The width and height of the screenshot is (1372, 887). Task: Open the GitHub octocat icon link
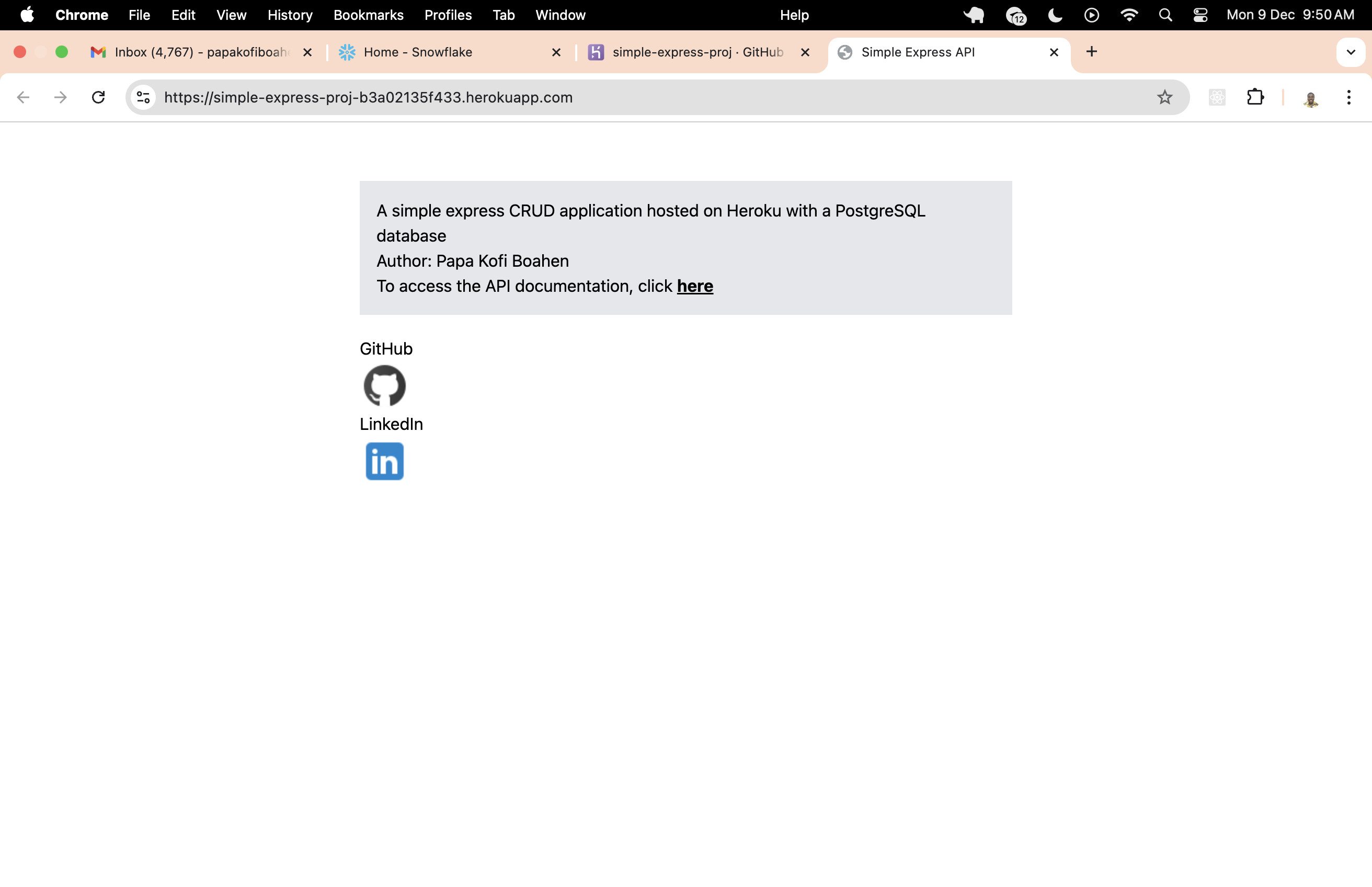point(385,386)
